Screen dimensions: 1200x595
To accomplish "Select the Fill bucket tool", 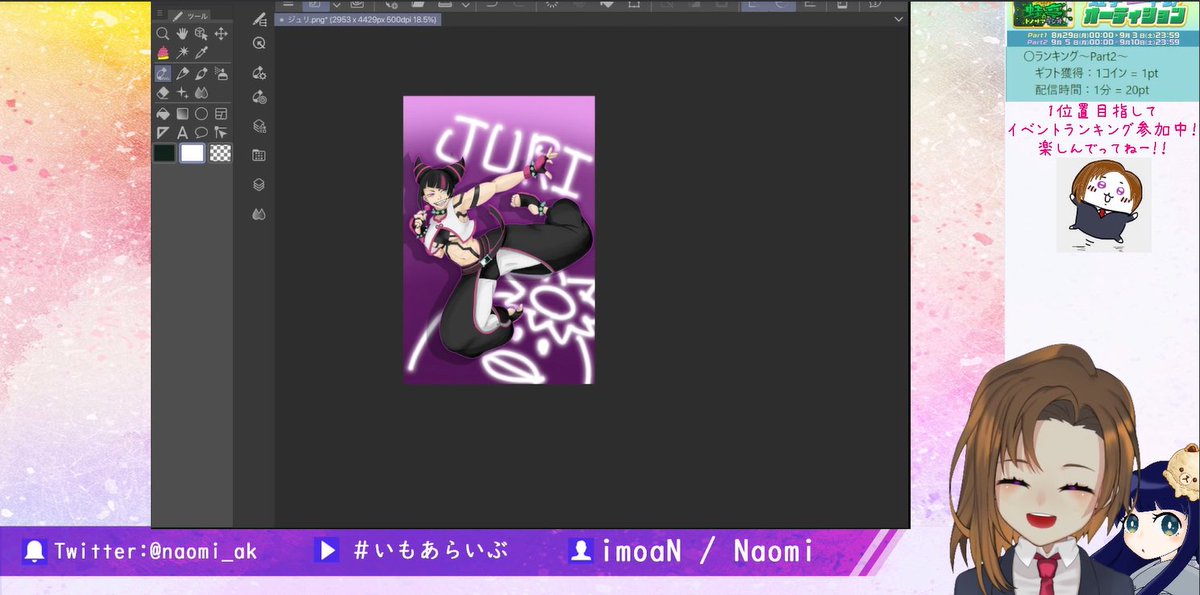I will 162,113.
